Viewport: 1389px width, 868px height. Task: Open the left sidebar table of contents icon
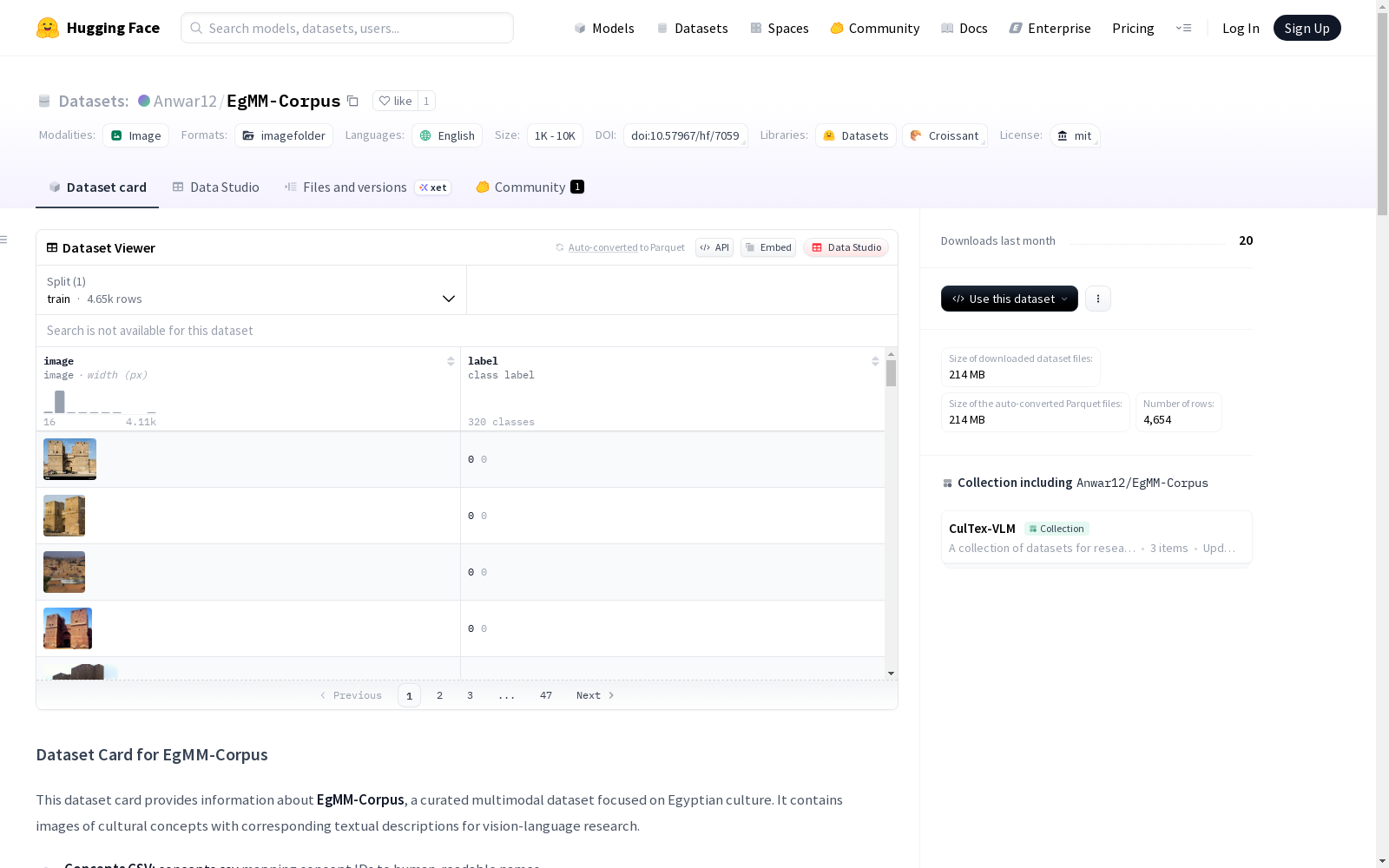[x=4, y=240]
